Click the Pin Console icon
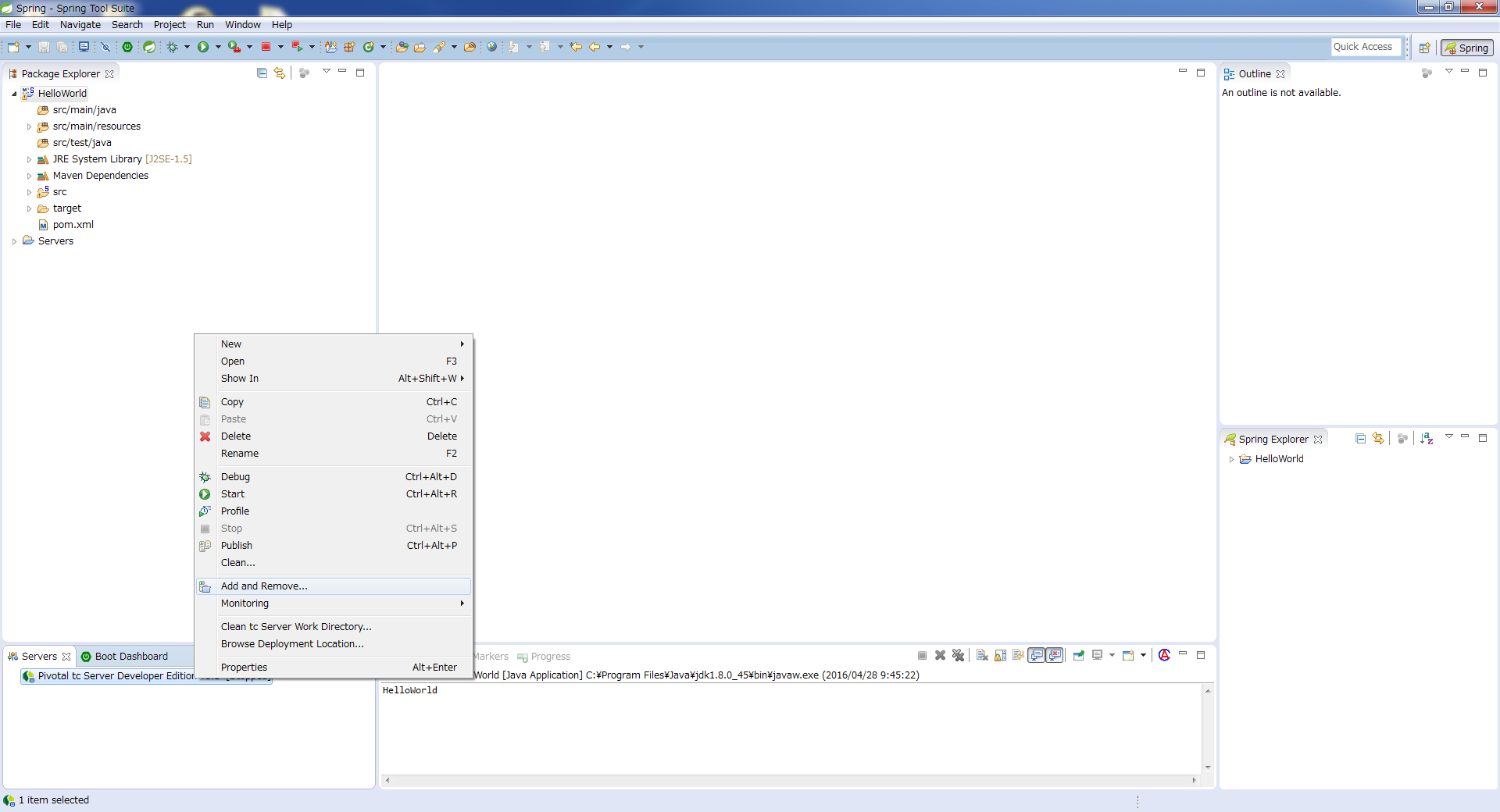 click(x=1079, y=656)
